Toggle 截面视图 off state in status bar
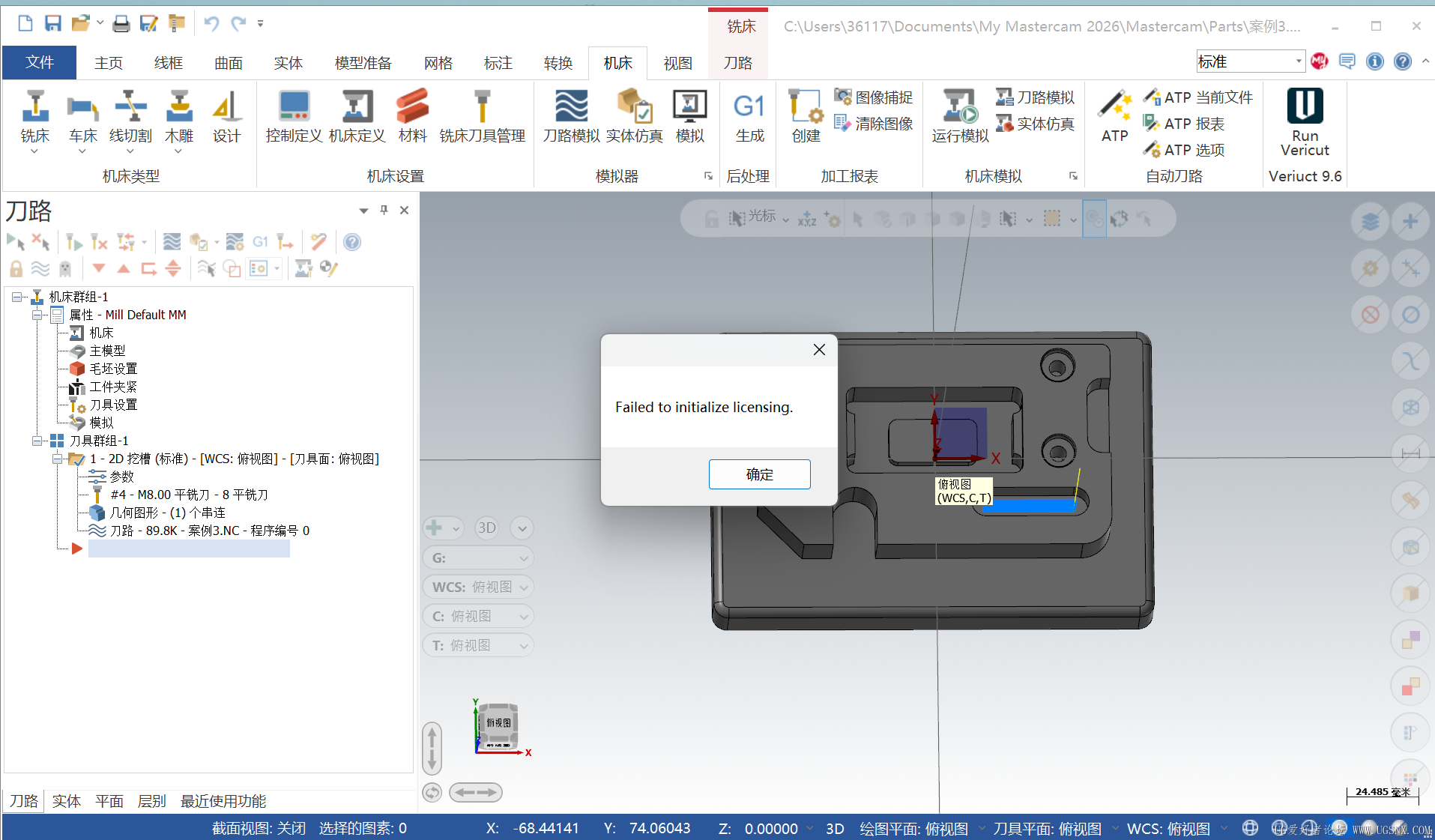Viewport: 1435px width, 840px height. point(259,828)
